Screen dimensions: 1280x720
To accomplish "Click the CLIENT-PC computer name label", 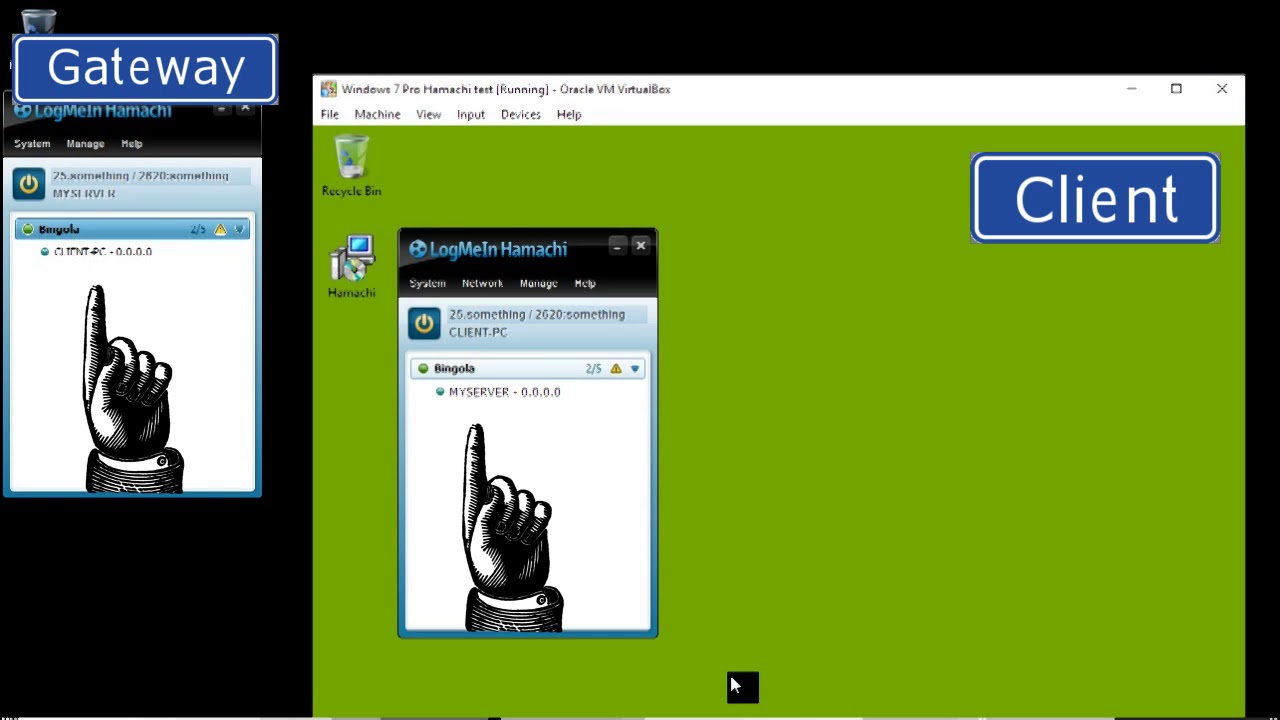I will pos(478,332).
